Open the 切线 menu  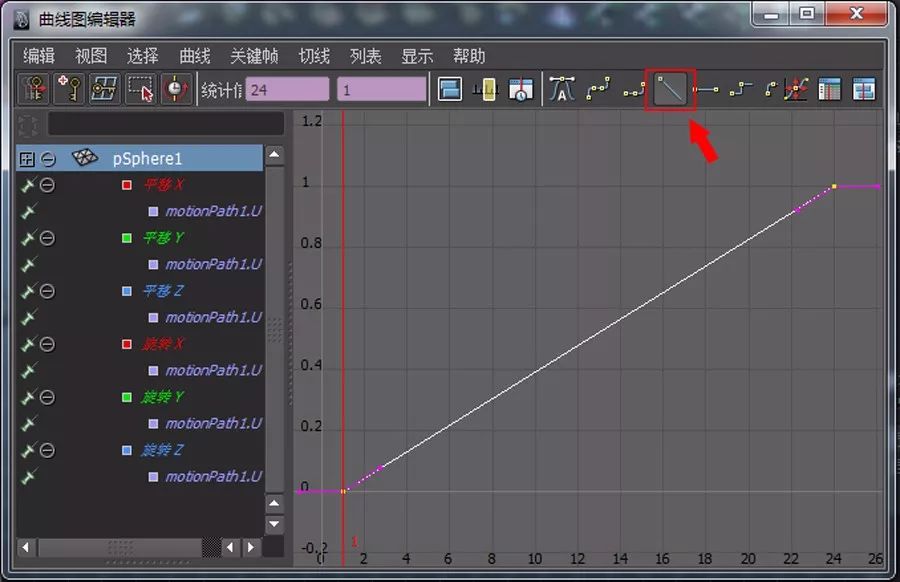point(314,56)
